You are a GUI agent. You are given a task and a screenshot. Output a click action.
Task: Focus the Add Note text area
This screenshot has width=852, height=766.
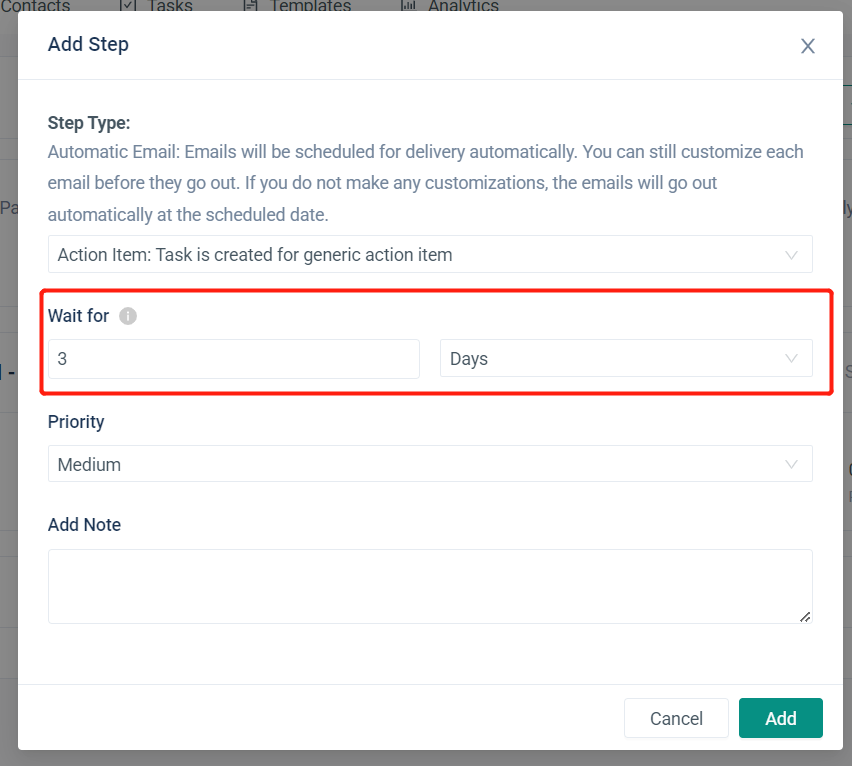[x=430, y=586]
